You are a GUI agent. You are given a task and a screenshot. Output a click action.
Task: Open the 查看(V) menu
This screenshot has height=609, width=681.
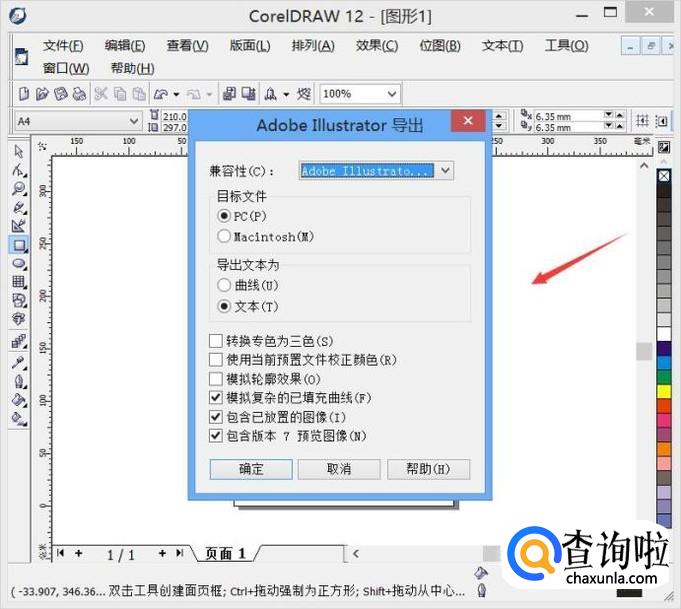point(188,46)
